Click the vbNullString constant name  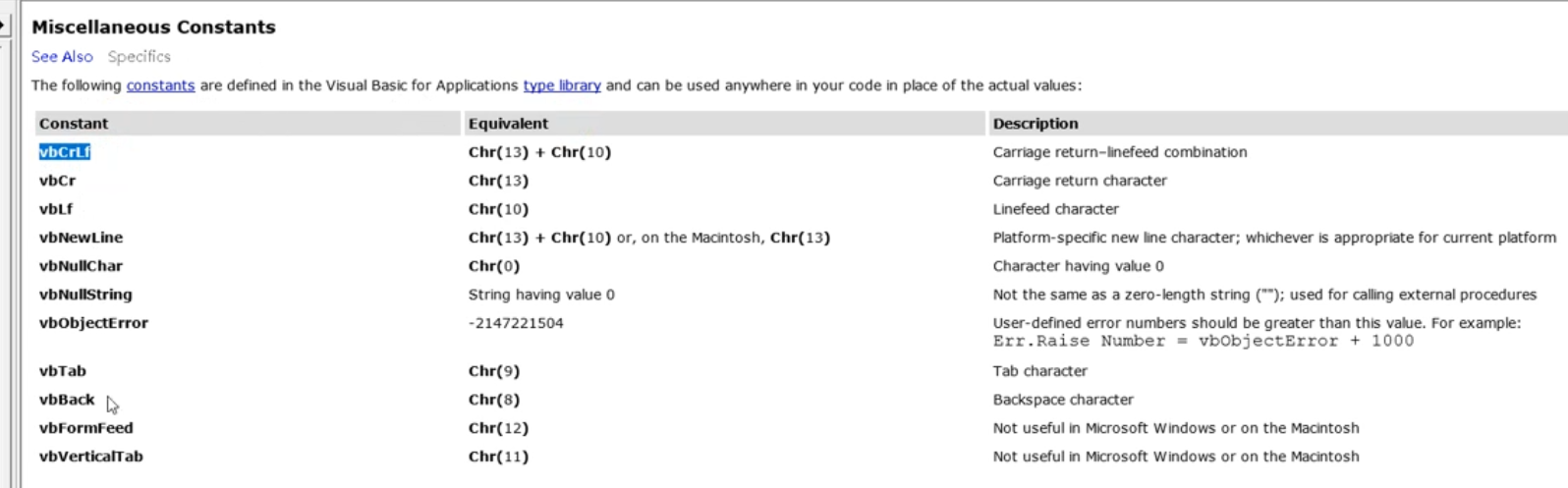click(x=85, y=295)
